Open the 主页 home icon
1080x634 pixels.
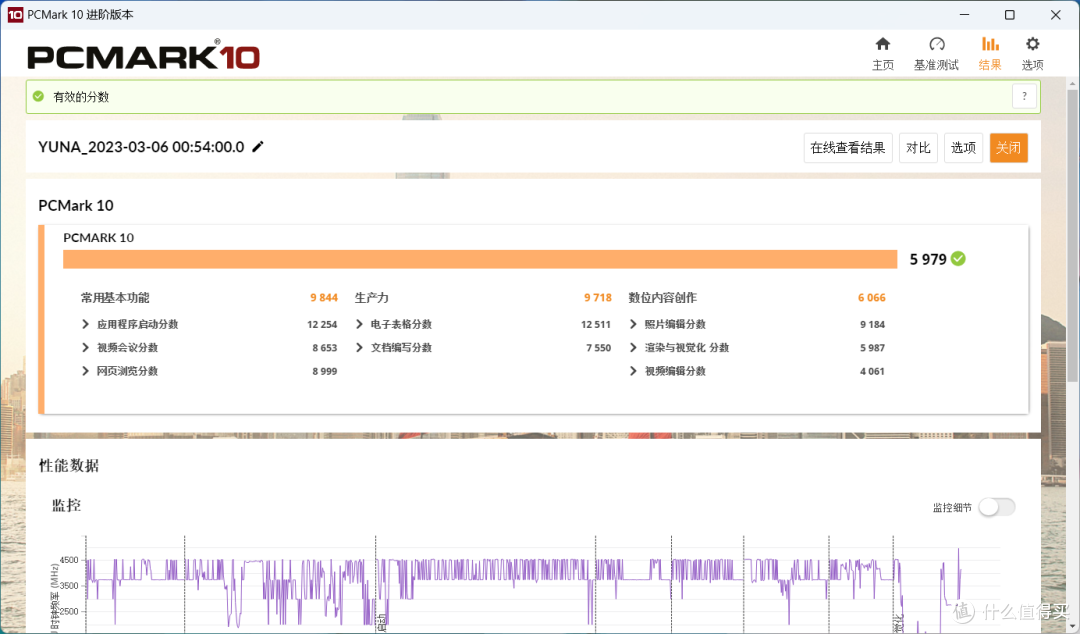pyautogui.click(x=882, y=45)
